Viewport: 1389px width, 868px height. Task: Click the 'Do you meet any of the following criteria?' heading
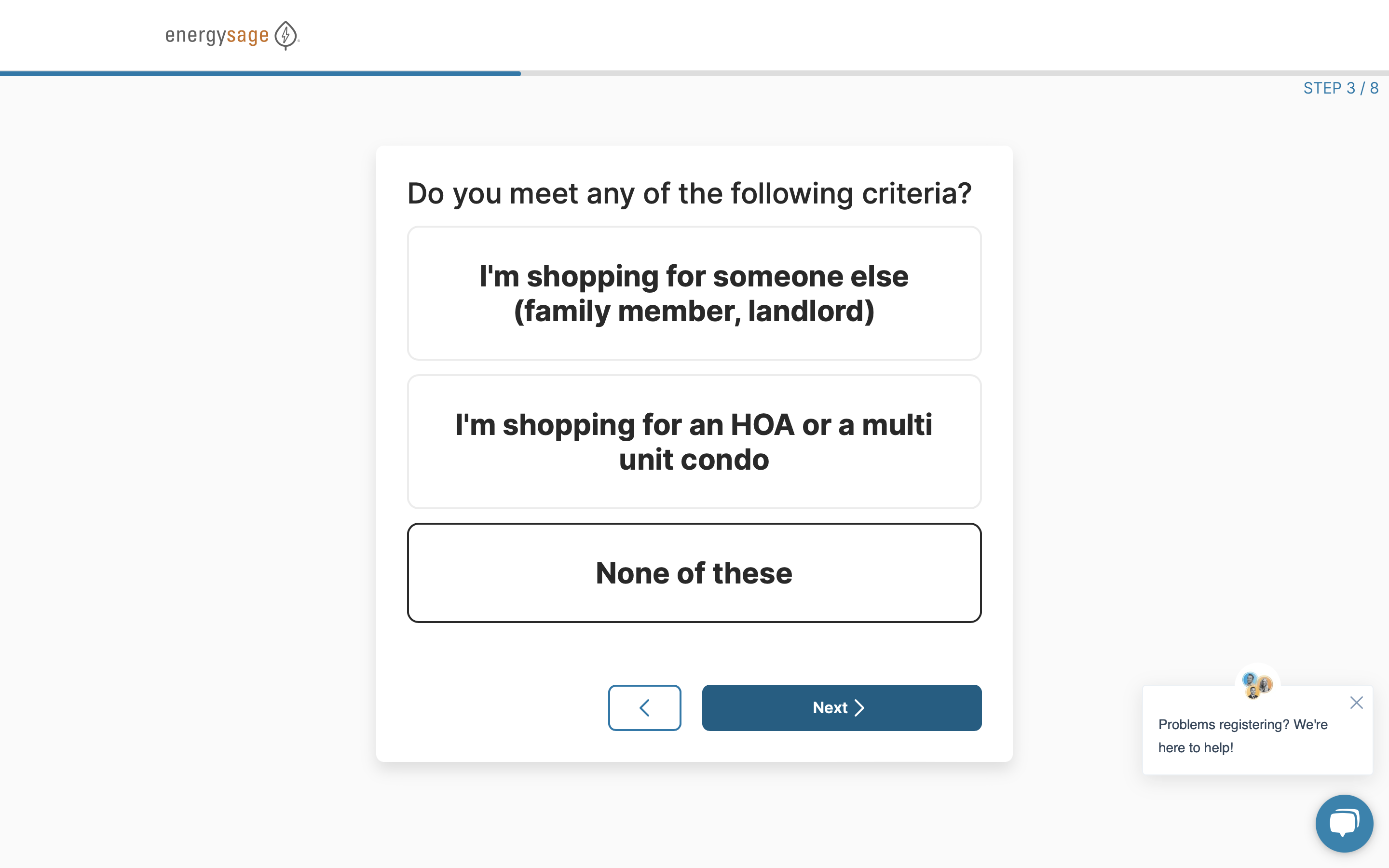[x=689, y=193]
